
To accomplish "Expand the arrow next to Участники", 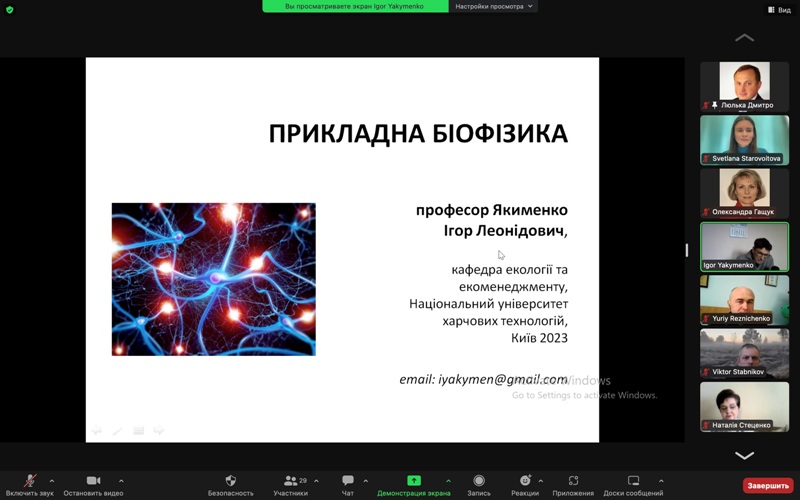I will coord(316,481).
